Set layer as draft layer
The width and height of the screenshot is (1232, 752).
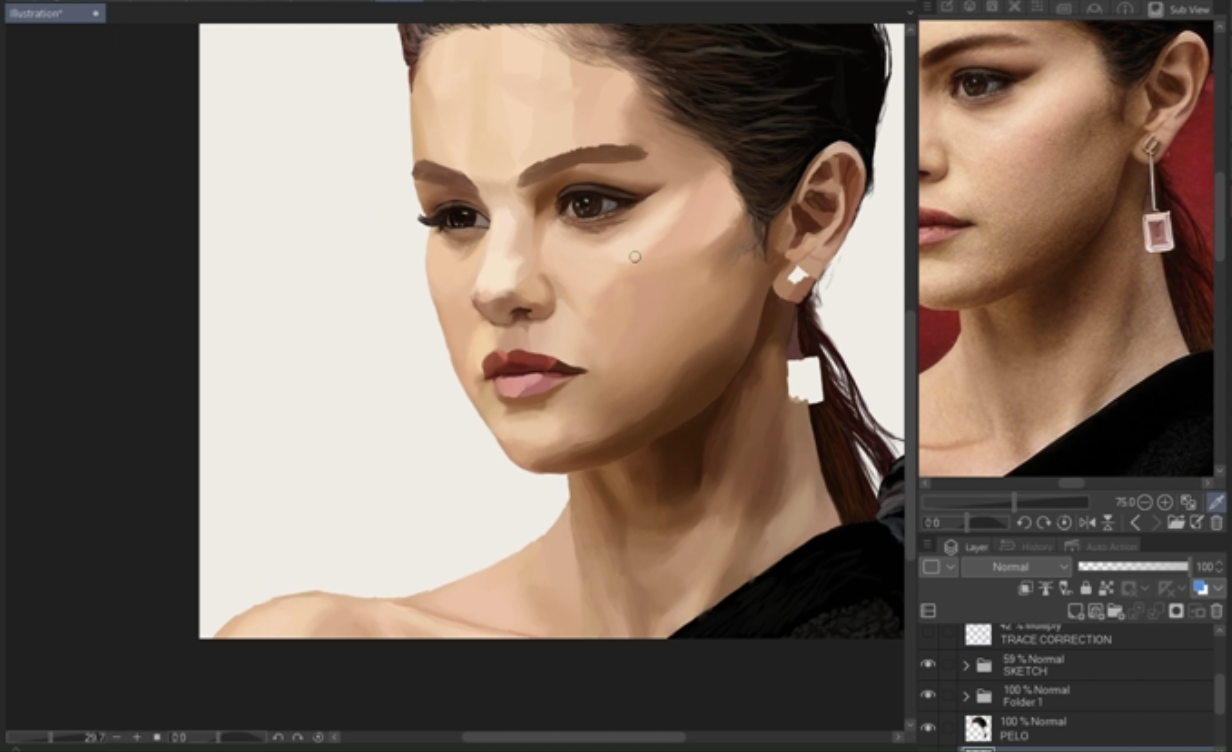[x=1066, y=588]
